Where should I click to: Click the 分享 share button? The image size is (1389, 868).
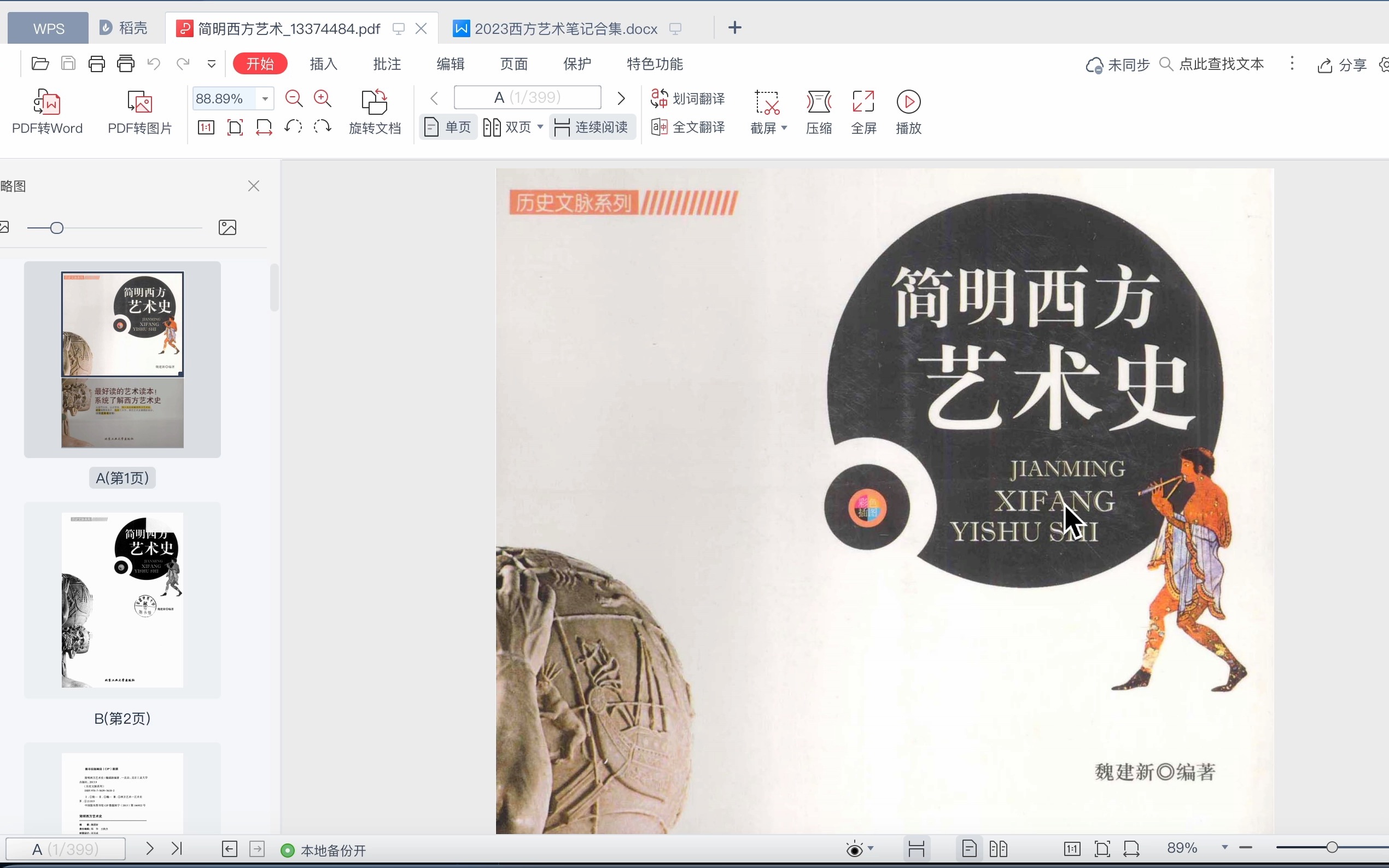click(x=1342, y=65)
